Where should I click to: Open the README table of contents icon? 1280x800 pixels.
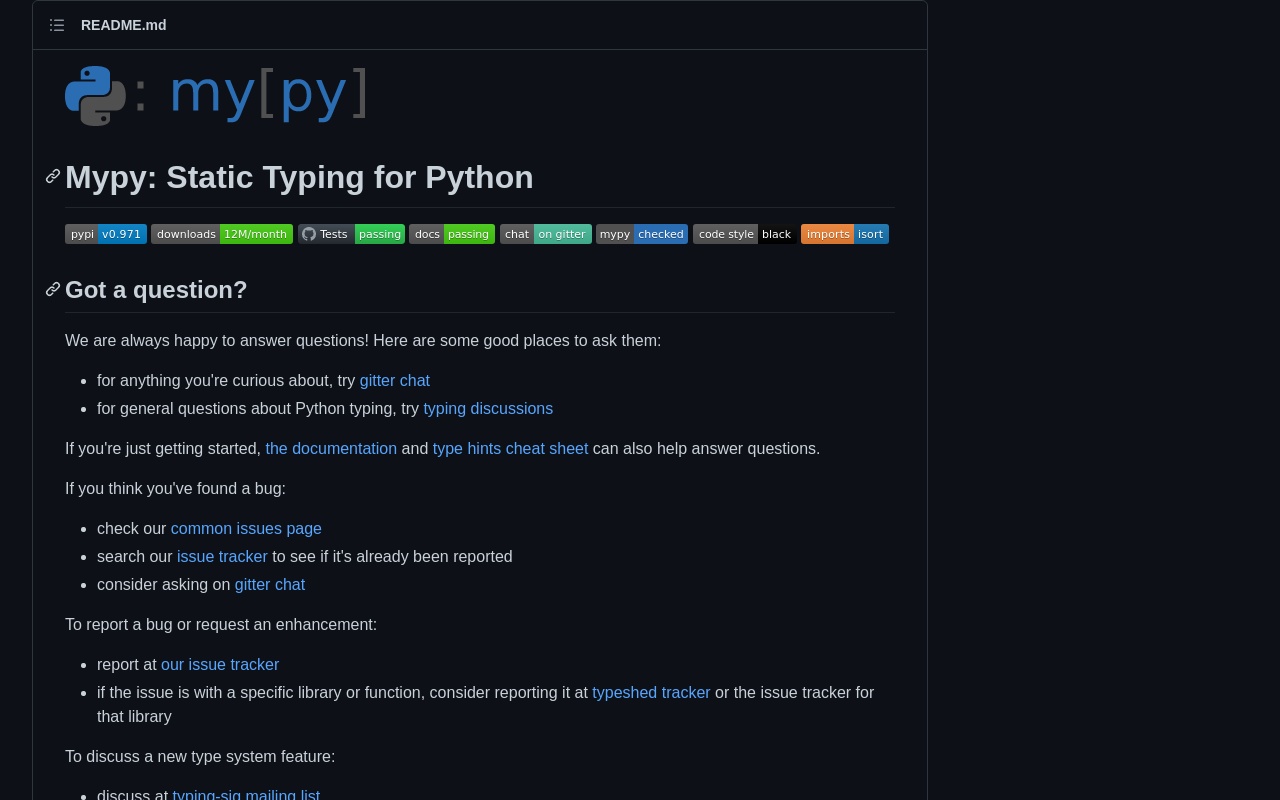pos(57,25)
